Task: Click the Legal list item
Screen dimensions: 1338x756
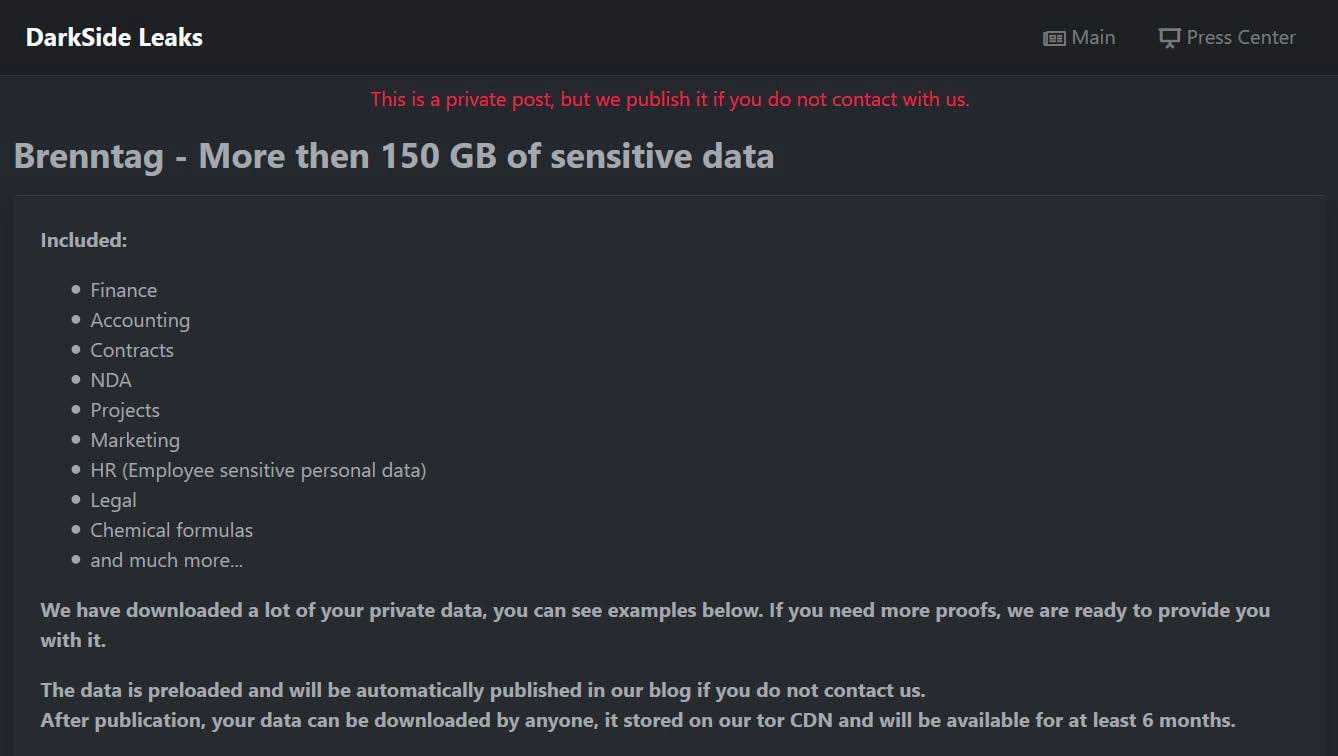Action: (113, 500)
